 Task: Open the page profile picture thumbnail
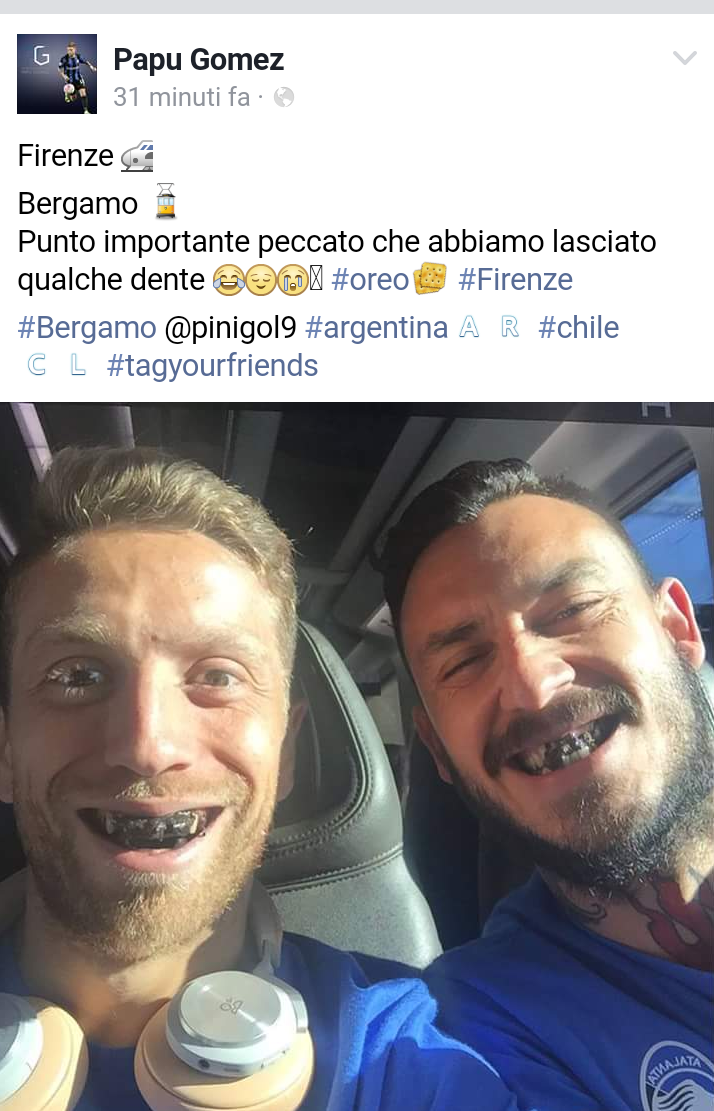pos(57,74)
